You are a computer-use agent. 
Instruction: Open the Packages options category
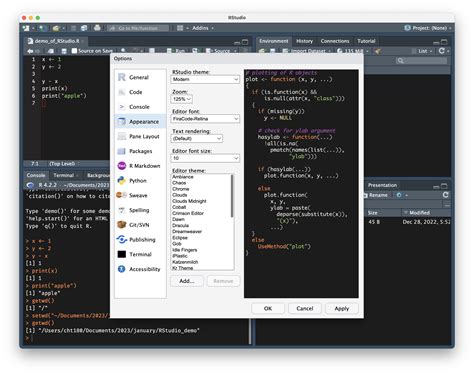point(140,151)
